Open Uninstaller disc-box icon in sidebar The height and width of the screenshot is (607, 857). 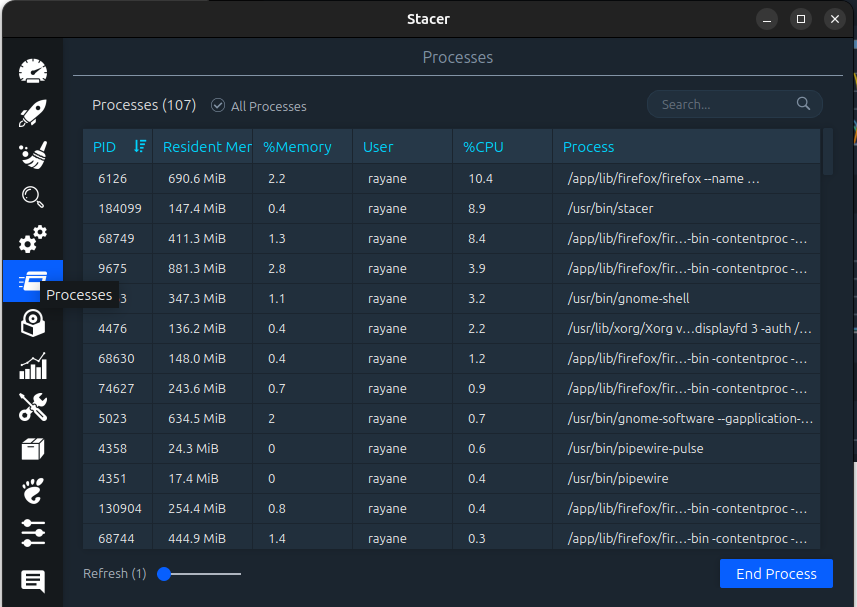point(33,323)
